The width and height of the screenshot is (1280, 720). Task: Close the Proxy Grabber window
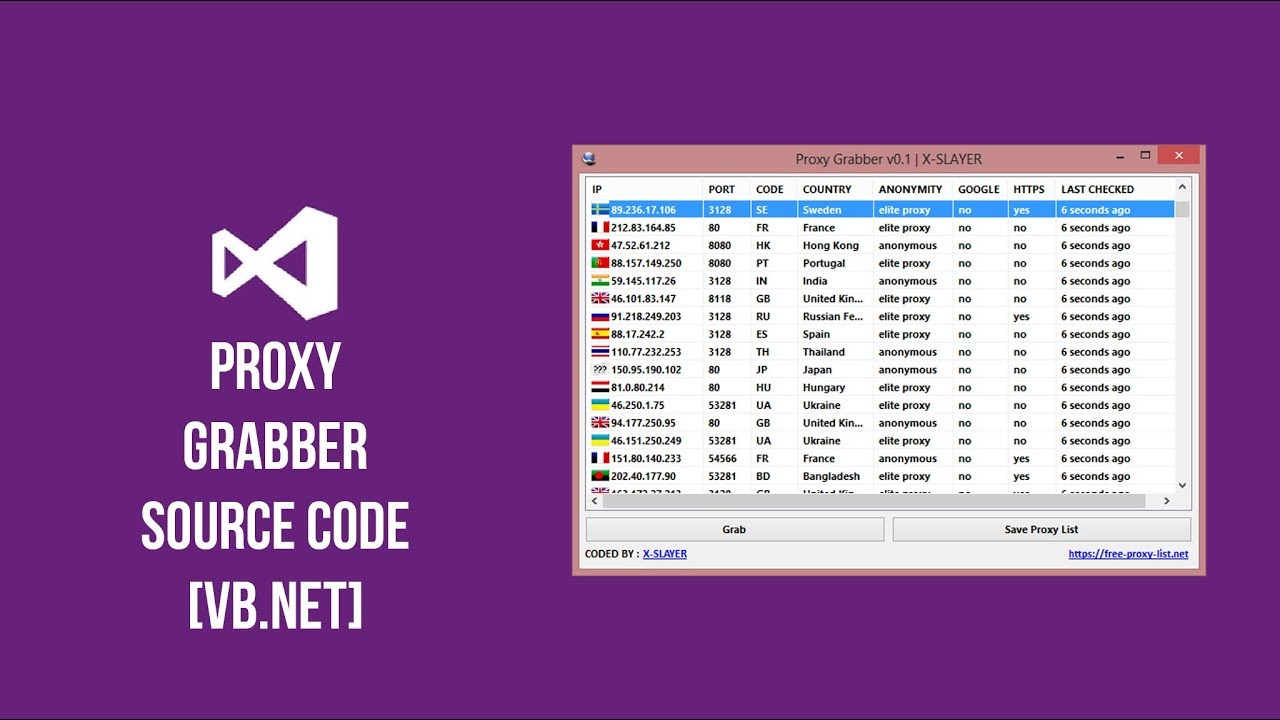tap(1179, 156)
